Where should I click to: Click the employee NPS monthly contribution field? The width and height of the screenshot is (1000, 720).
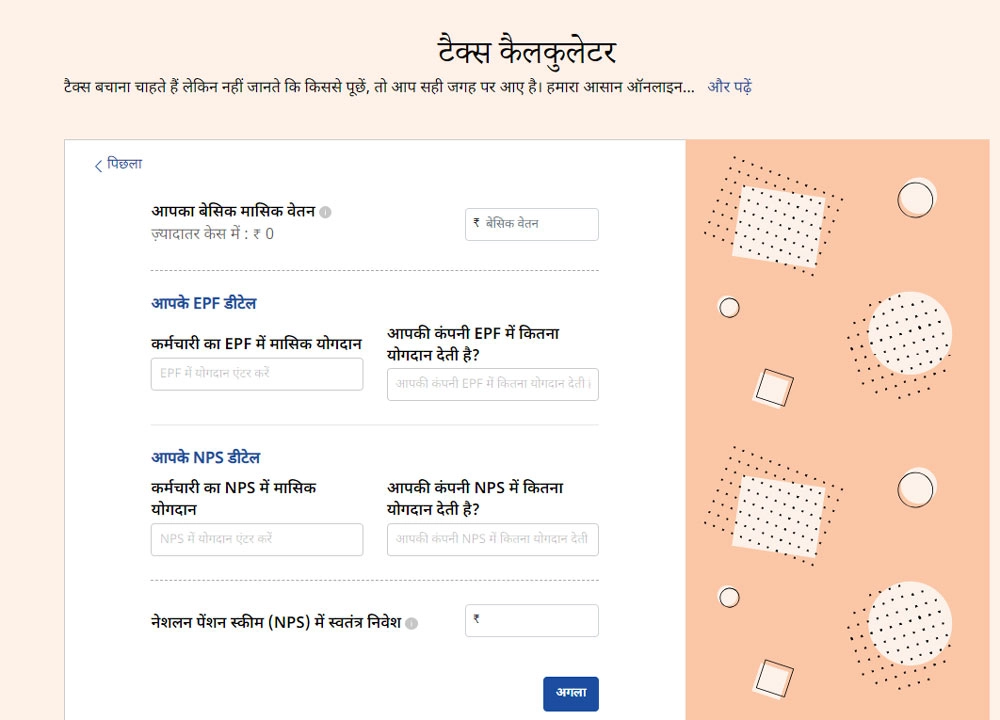tap(257, 539)
